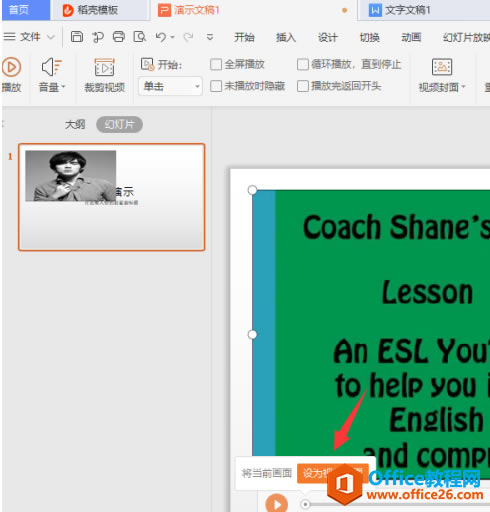Select the 大纲 outline view button

(75, 125)
